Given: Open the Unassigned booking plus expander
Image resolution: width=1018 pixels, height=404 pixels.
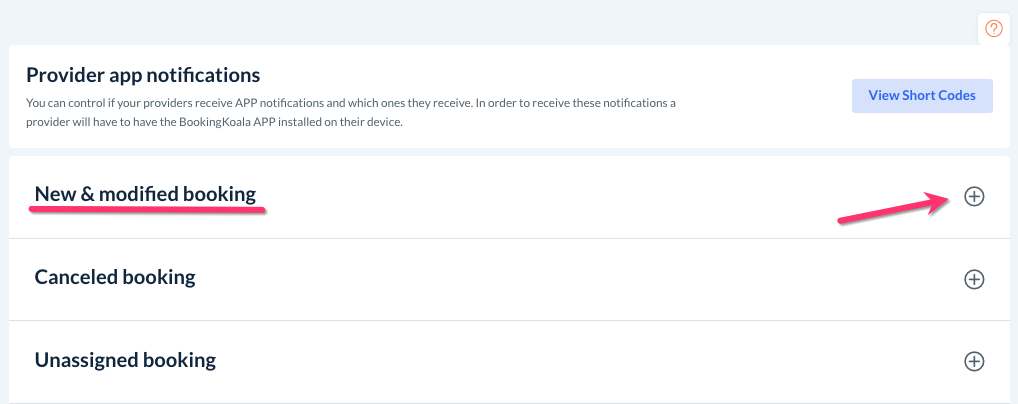Looking at the screenshot, I should click(x=974, y=361).
